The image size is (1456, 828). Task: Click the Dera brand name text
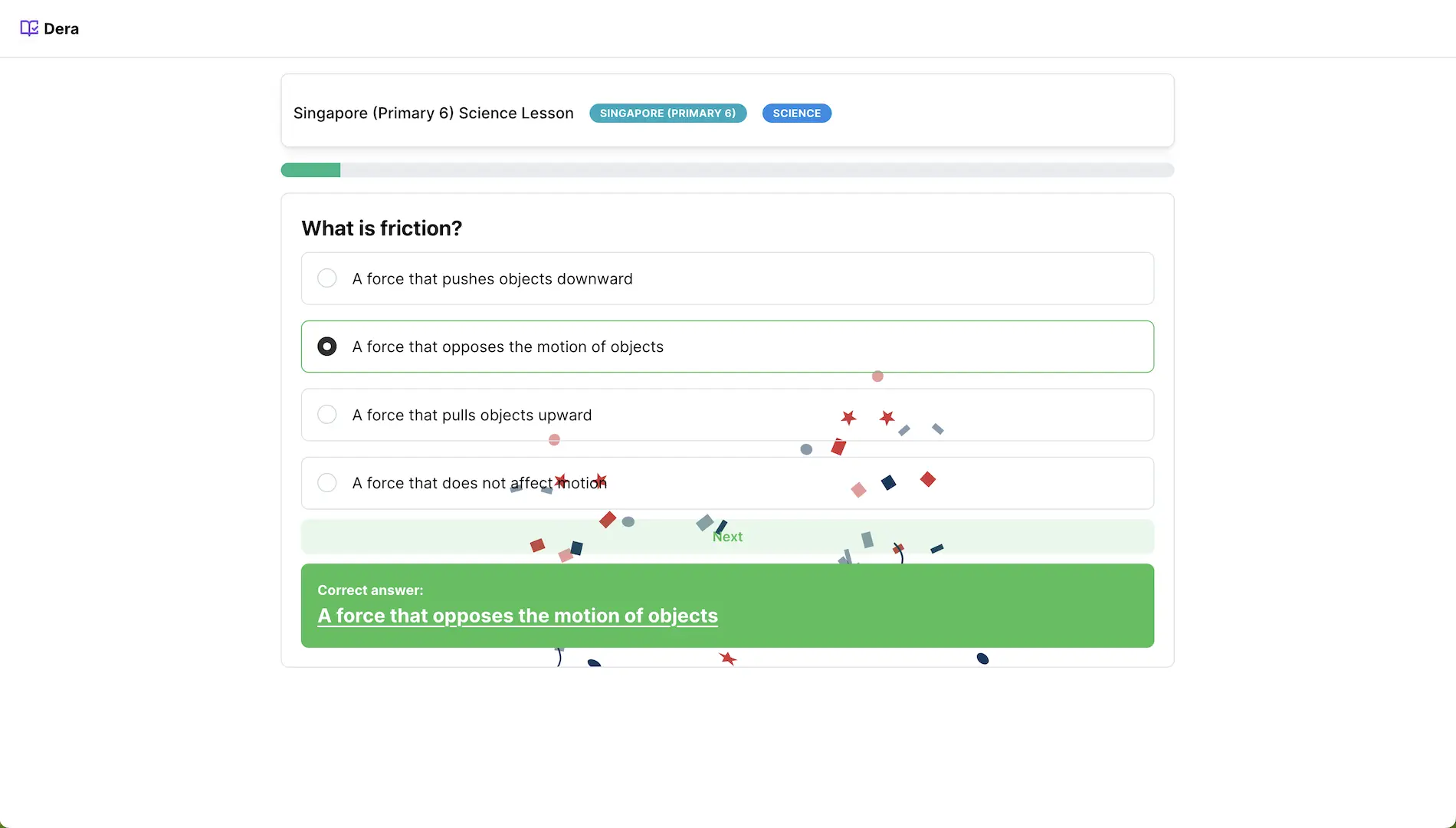[x=61, y=29]
